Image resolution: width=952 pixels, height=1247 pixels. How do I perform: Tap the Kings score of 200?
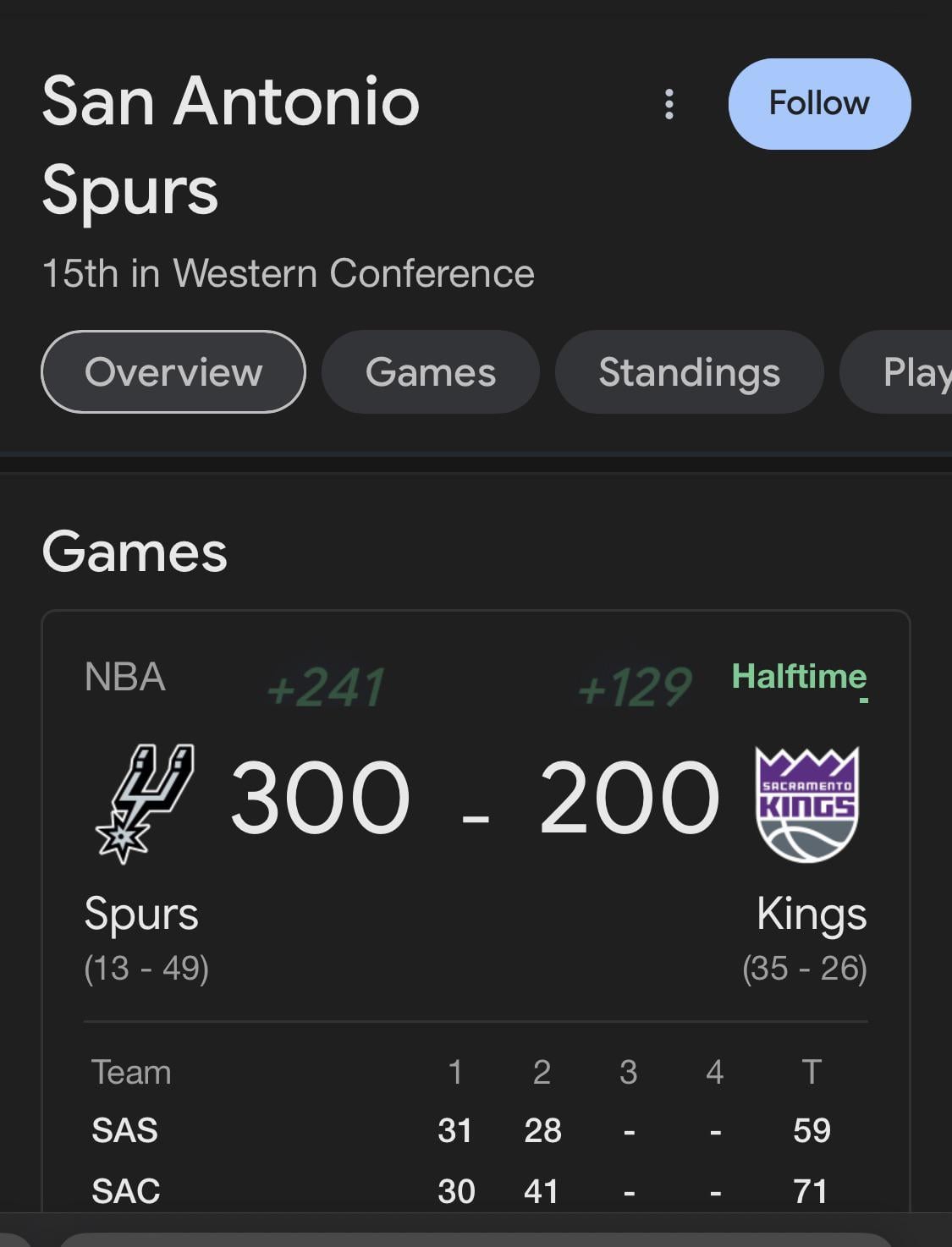point(629,798)
